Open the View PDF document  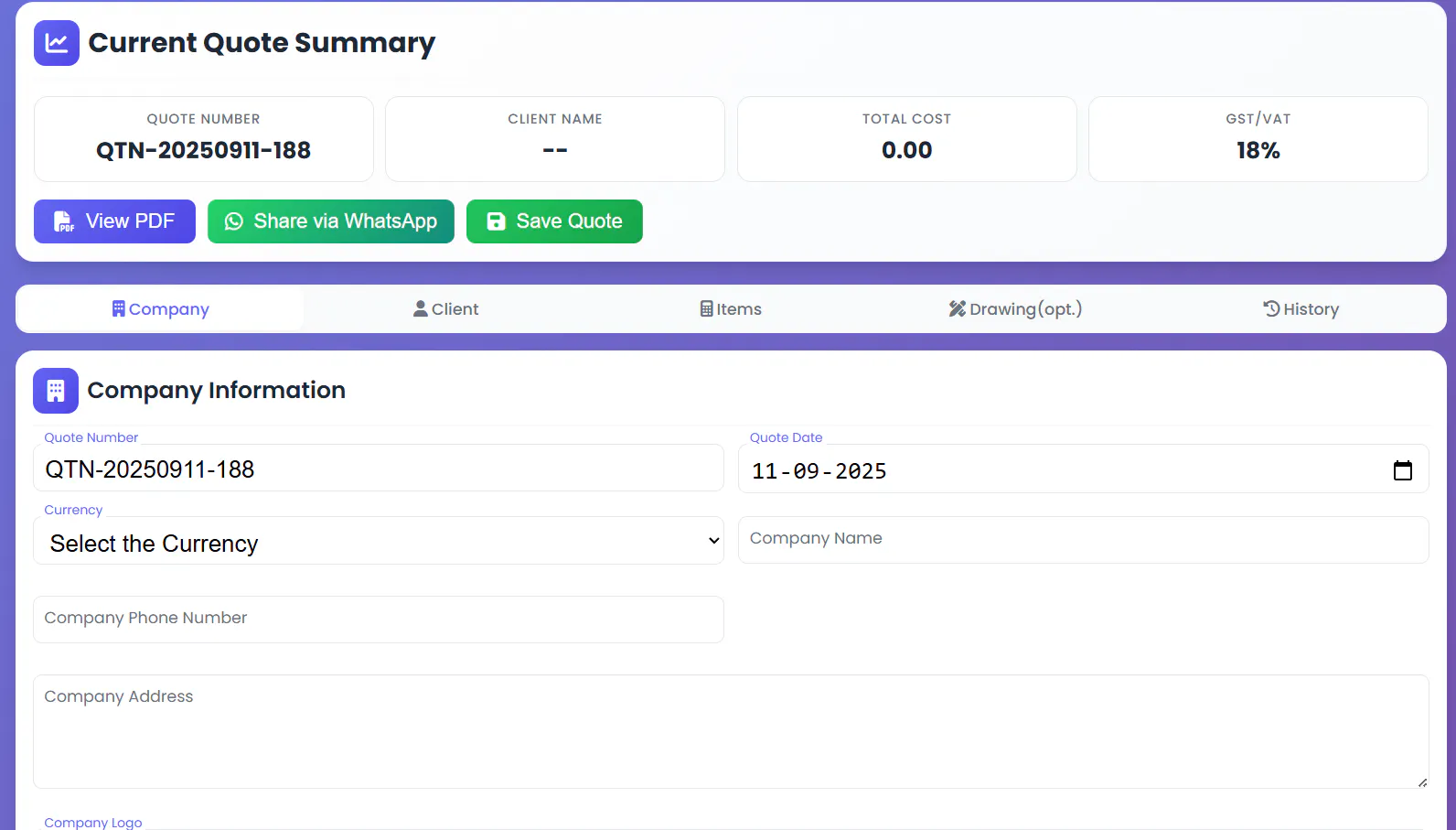click(x=114, y=221)
